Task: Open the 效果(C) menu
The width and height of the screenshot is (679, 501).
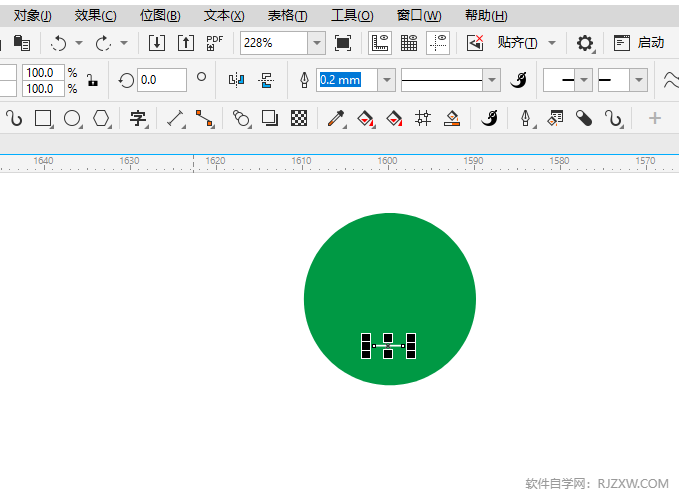Action: point(95,16)
